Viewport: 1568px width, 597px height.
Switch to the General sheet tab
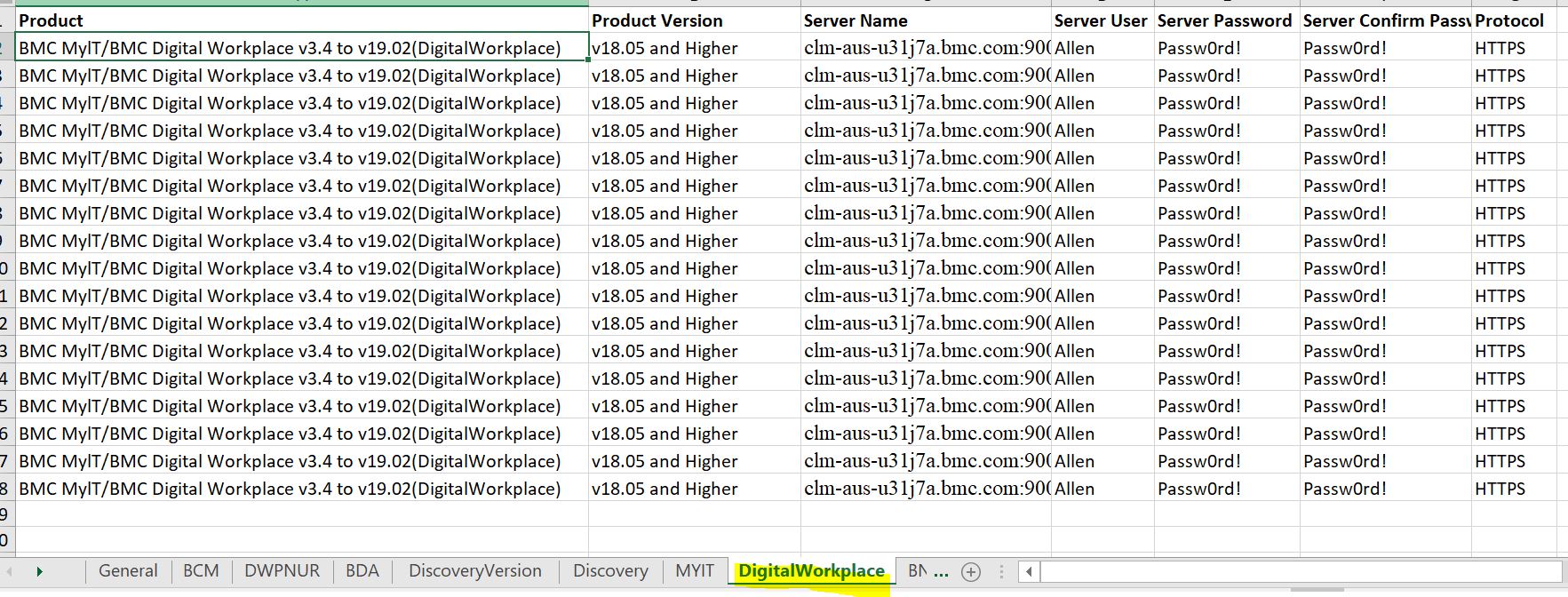[x=128, y=571]
